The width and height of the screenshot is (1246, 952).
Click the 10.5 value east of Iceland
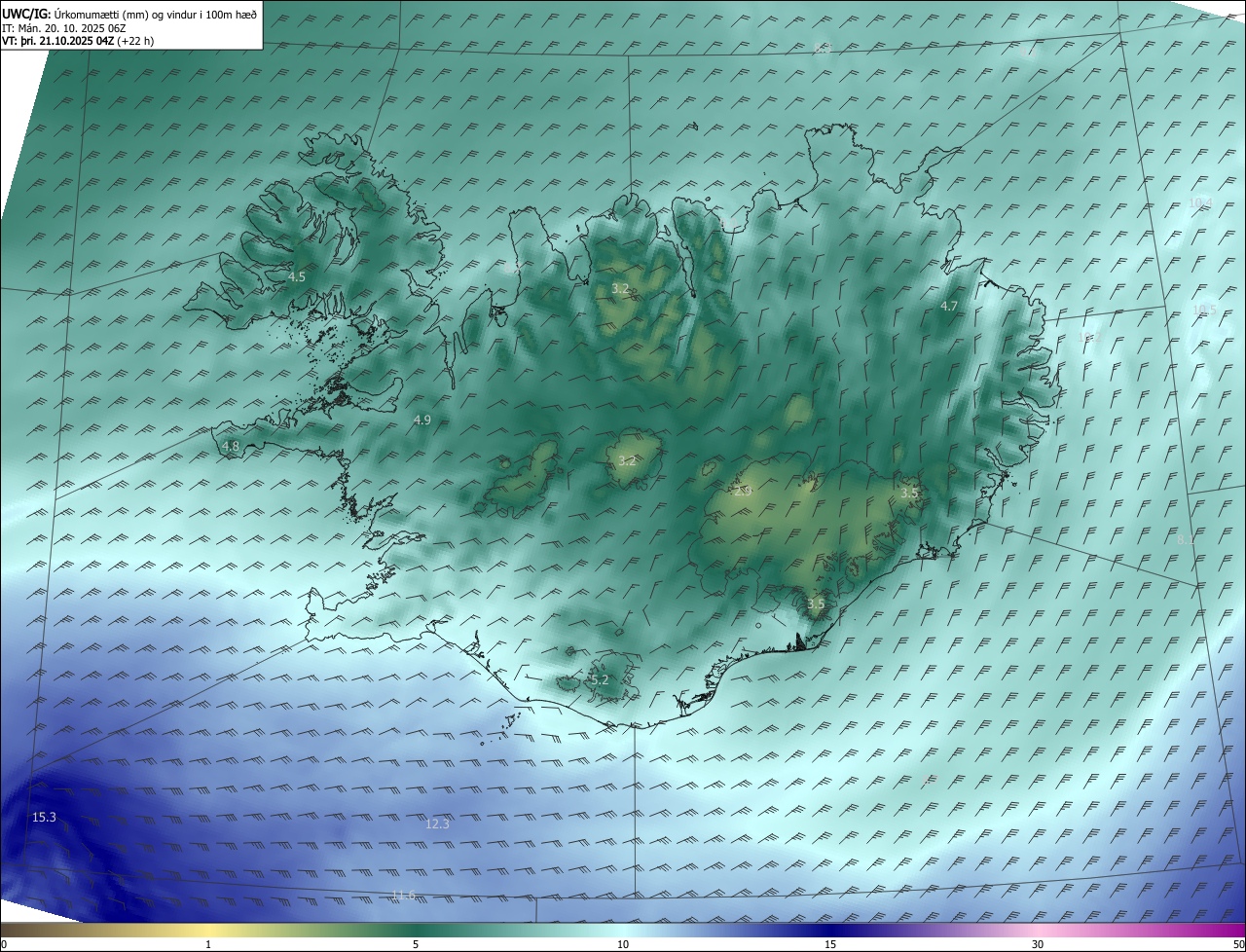(x=1205, y=311)
